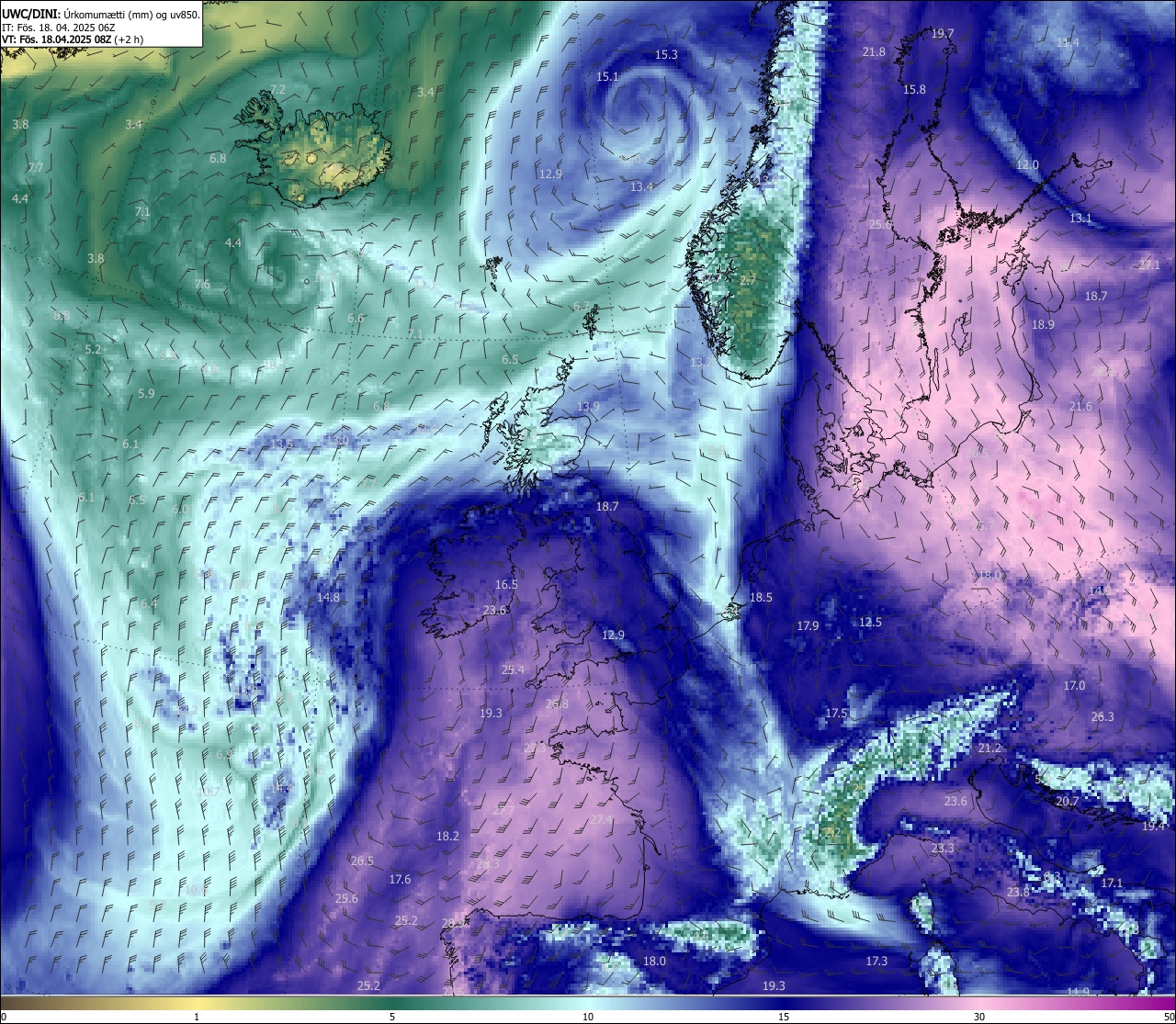Select the 12.5 value label
The height and width of the screenshot is (1024, 1176).
pyautogui.click(x=870, y=622)
